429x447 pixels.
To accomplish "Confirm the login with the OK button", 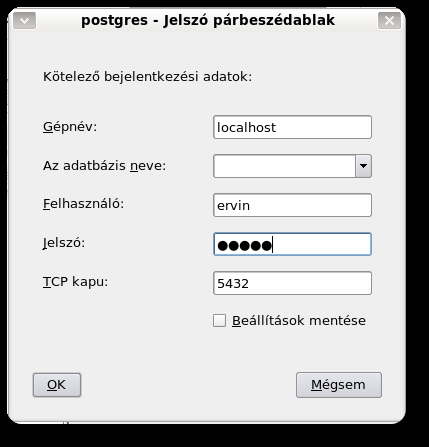I will point(57,385).
